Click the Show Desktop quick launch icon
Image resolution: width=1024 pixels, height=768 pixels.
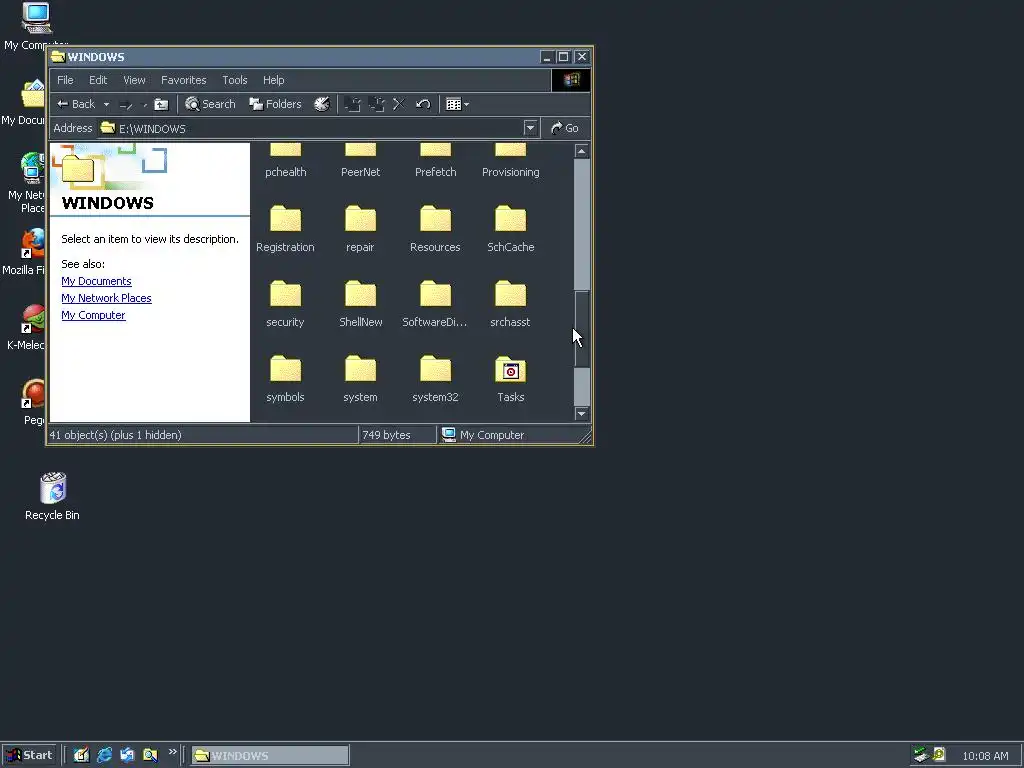click(x=82, y=756)
